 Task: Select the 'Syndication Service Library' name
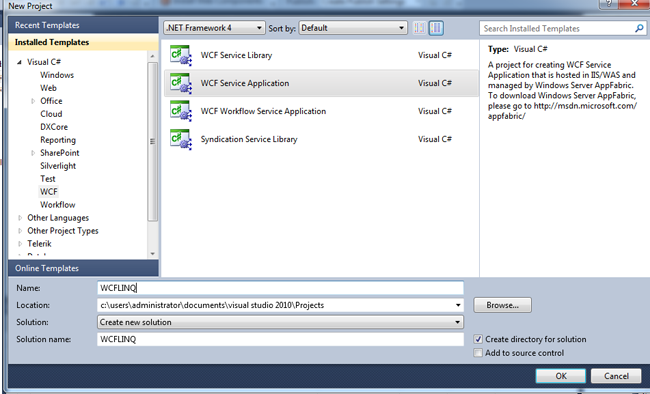(249, 139)
